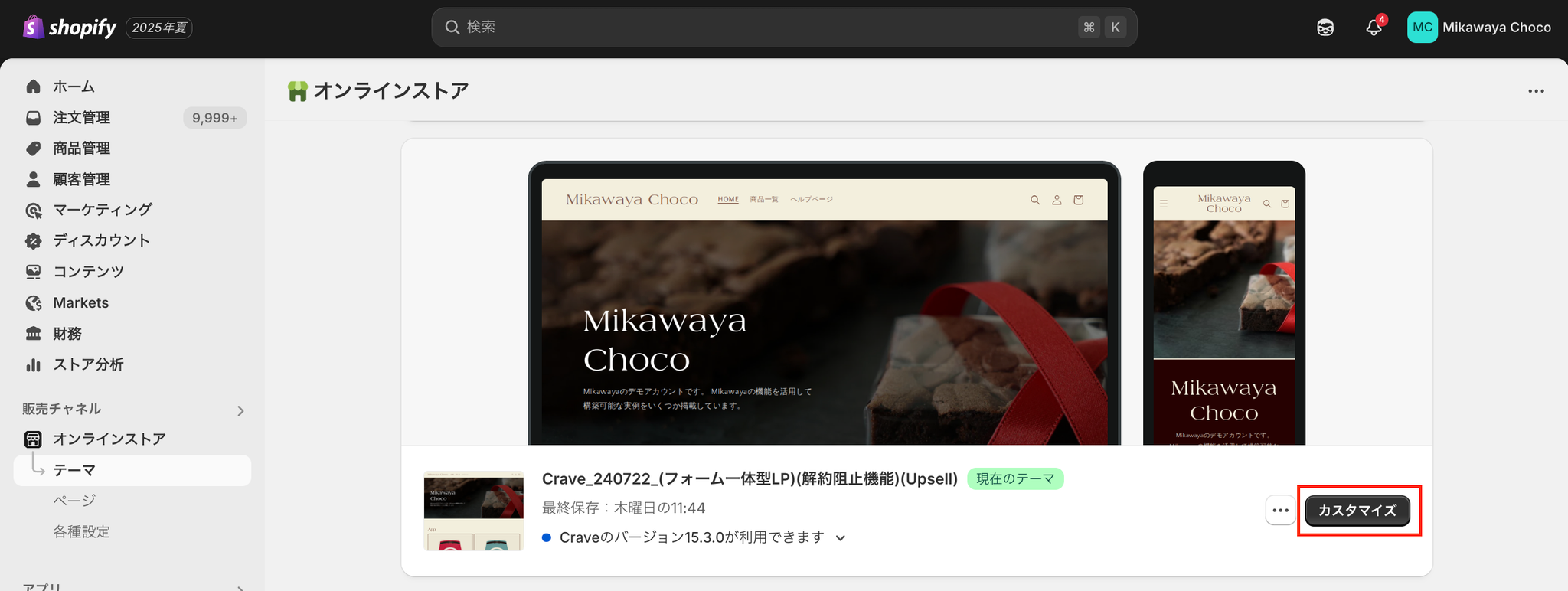The height and width of the screenshot is (591, 1568).
Task: Click the image icon beside コンテンツ
Action: (x=33, y=272)
